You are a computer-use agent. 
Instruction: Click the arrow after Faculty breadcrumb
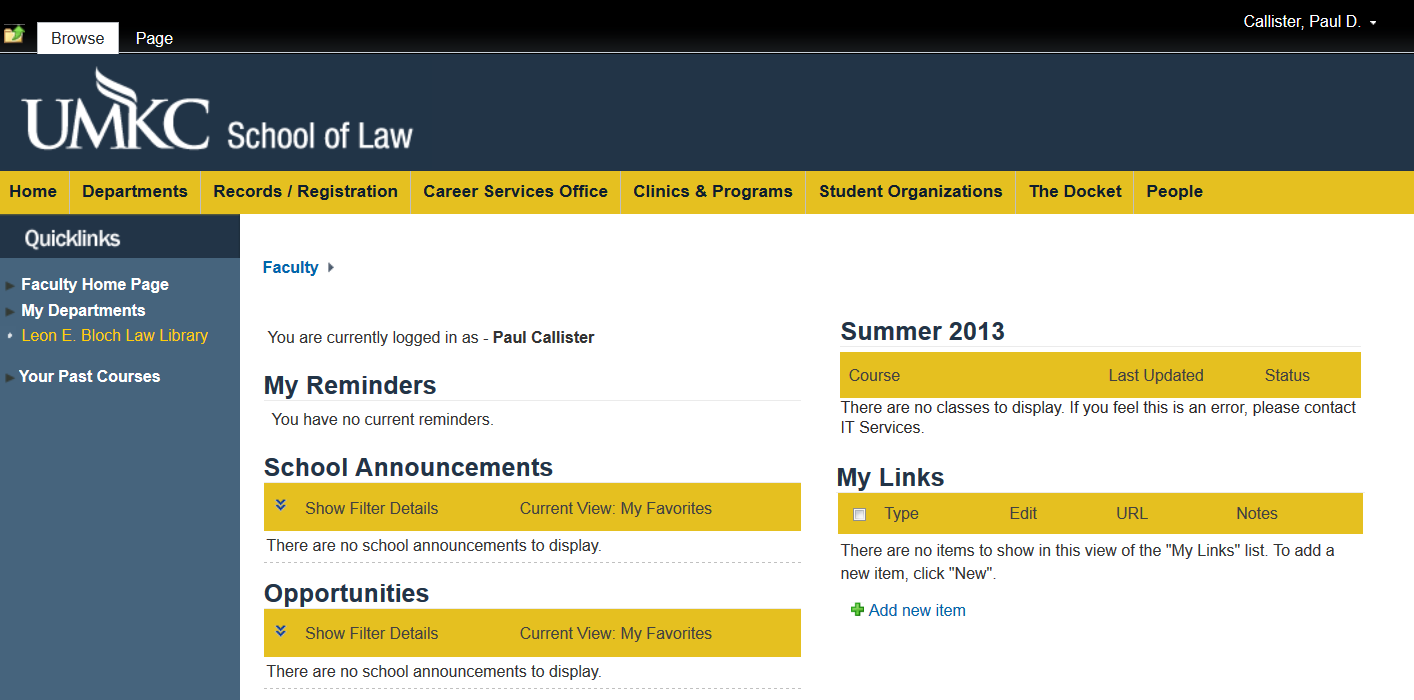331,267
